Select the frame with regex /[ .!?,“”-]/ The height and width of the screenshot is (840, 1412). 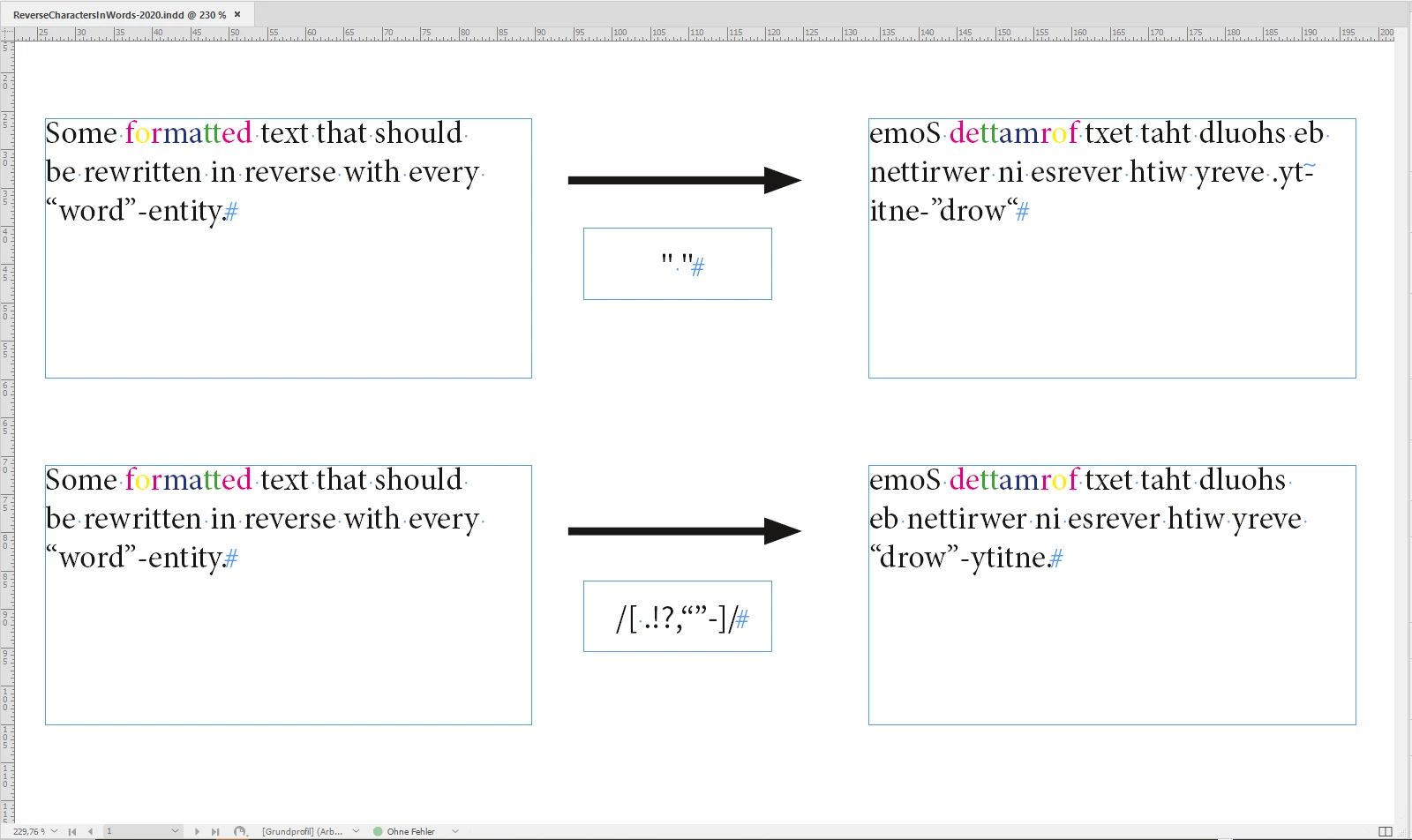point(678,616)
